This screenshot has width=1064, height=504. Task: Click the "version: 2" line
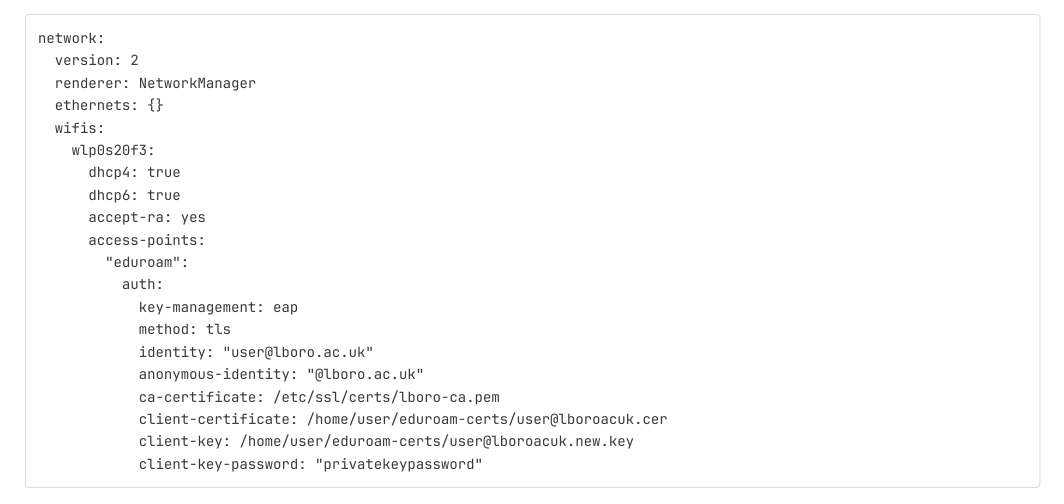pyautogui.click(x=97, y=60)
